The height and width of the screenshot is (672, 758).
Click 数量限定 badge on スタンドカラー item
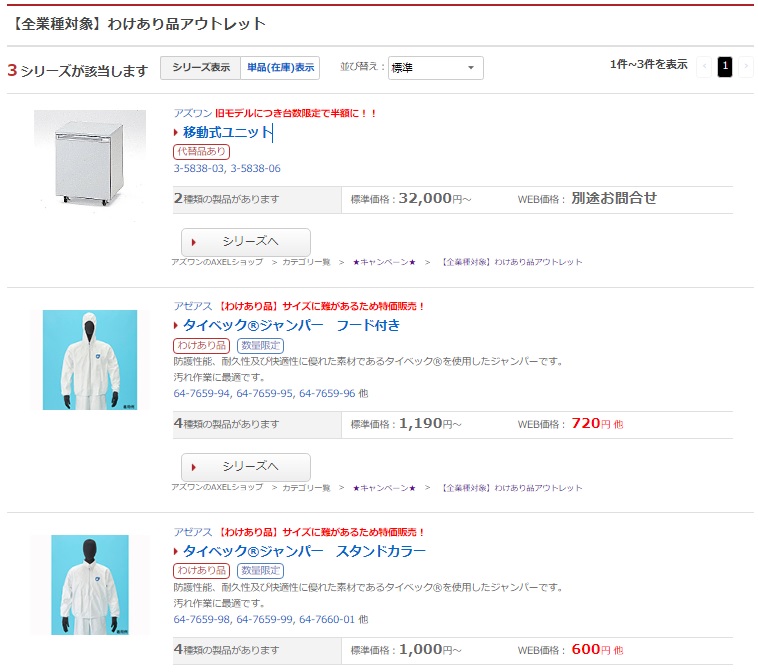pos(261,570)
